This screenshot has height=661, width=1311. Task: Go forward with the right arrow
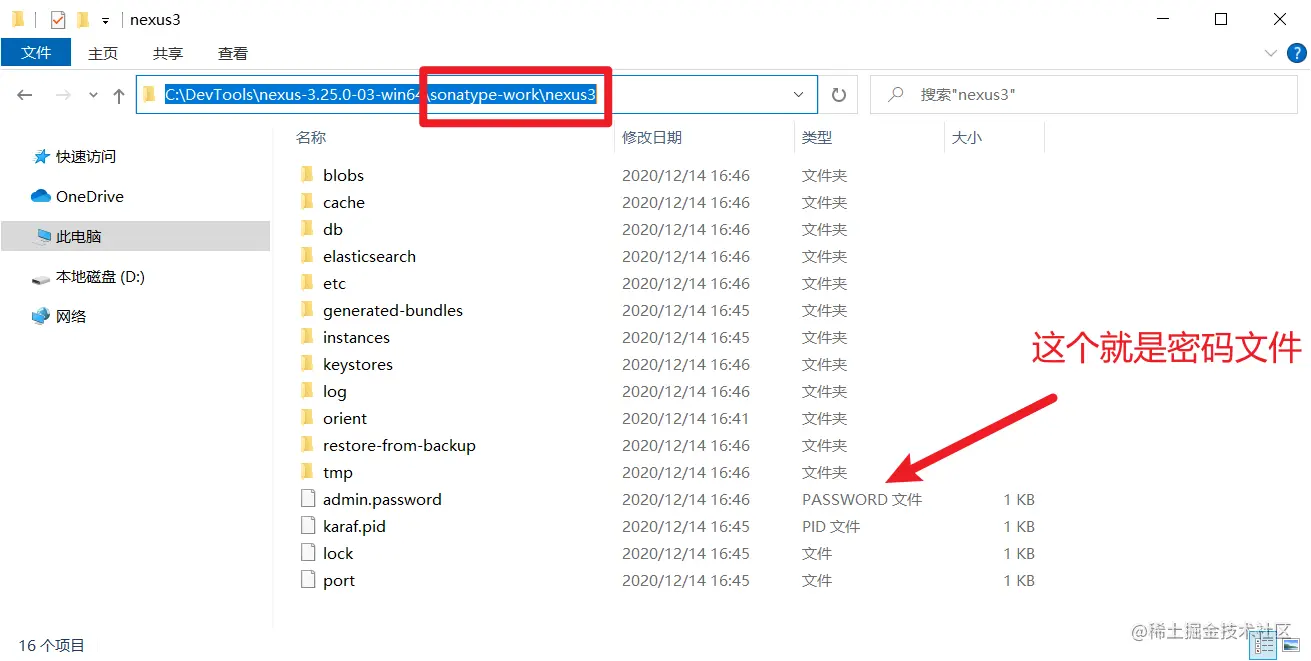coord(63,95)
